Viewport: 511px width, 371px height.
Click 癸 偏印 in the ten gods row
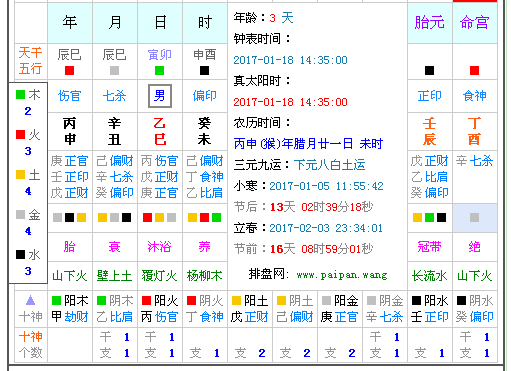475,317
